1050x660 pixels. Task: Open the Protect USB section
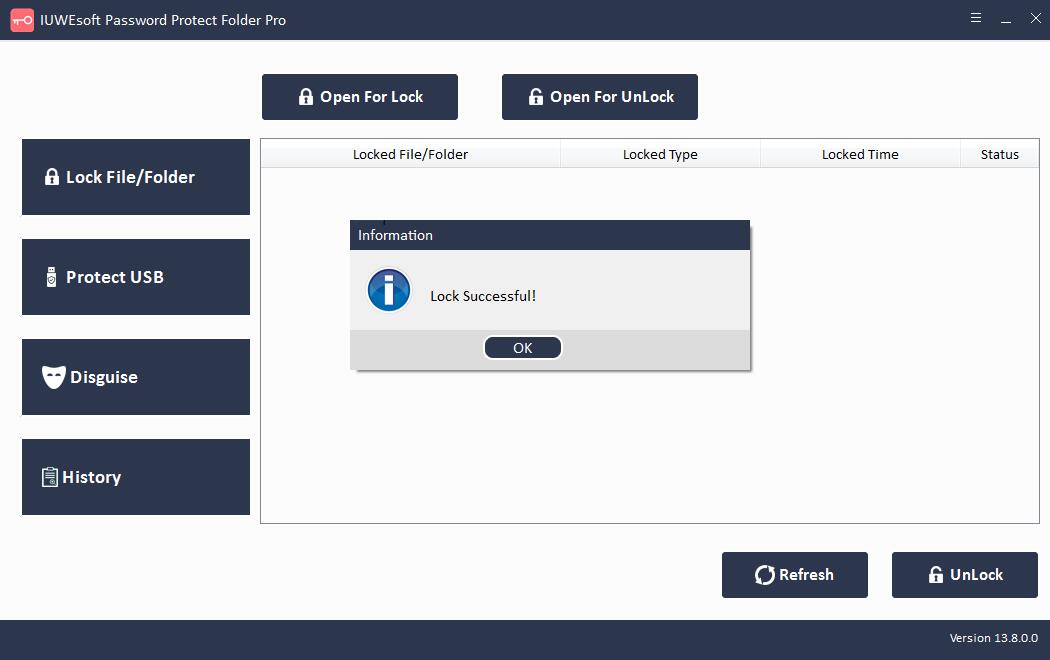coord(136,277)
